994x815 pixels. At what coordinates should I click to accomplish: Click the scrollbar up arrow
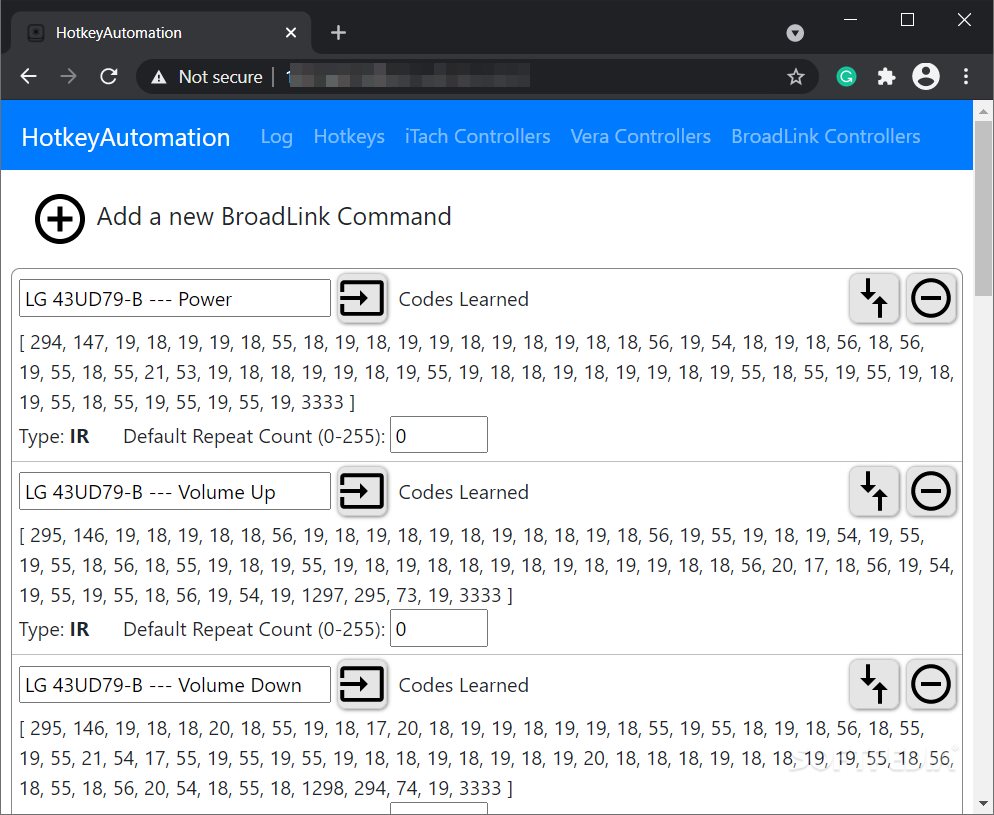(983, 112)
